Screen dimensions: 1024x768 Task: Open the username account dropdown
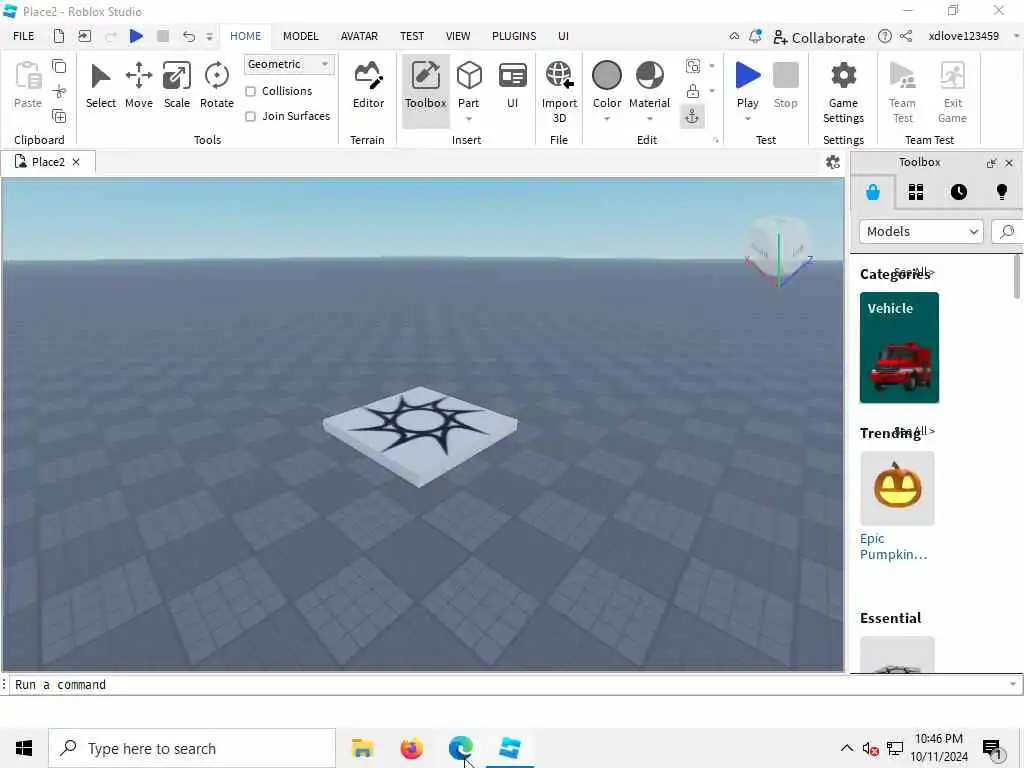click(x=1016, y=36)
